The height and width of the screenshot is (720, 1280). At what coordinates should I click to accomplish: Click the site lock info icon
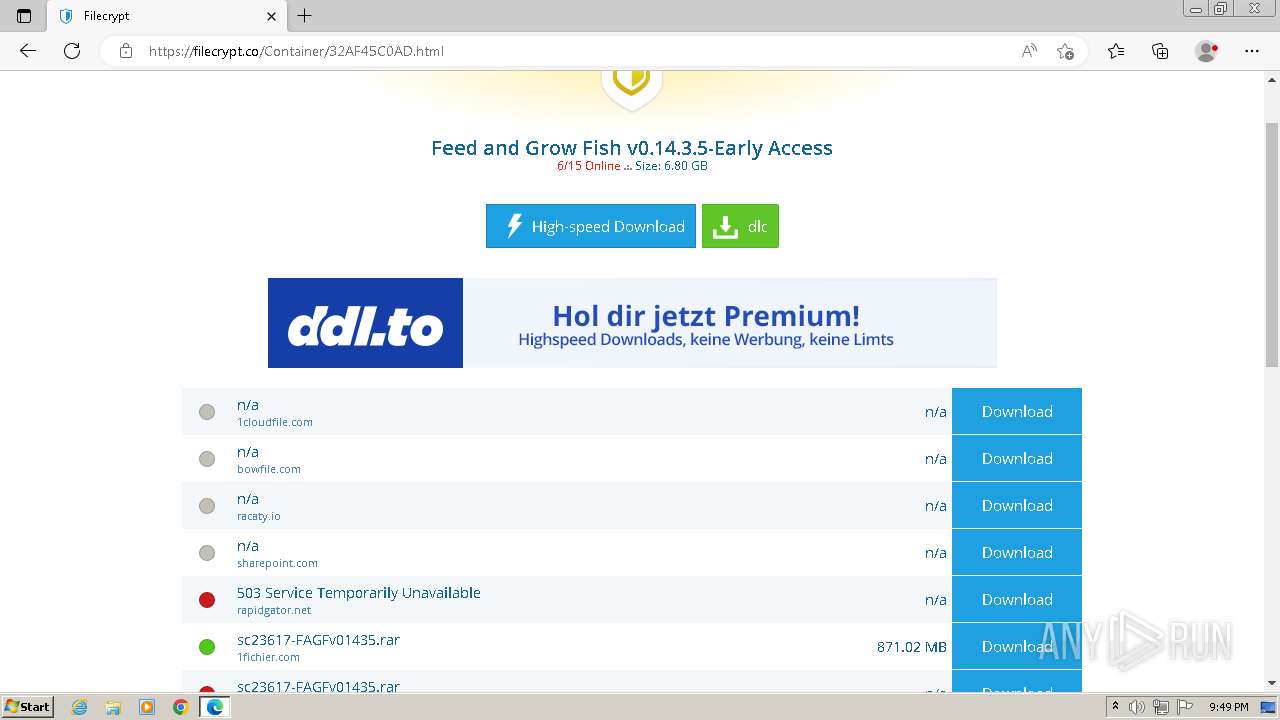(126, 51)
